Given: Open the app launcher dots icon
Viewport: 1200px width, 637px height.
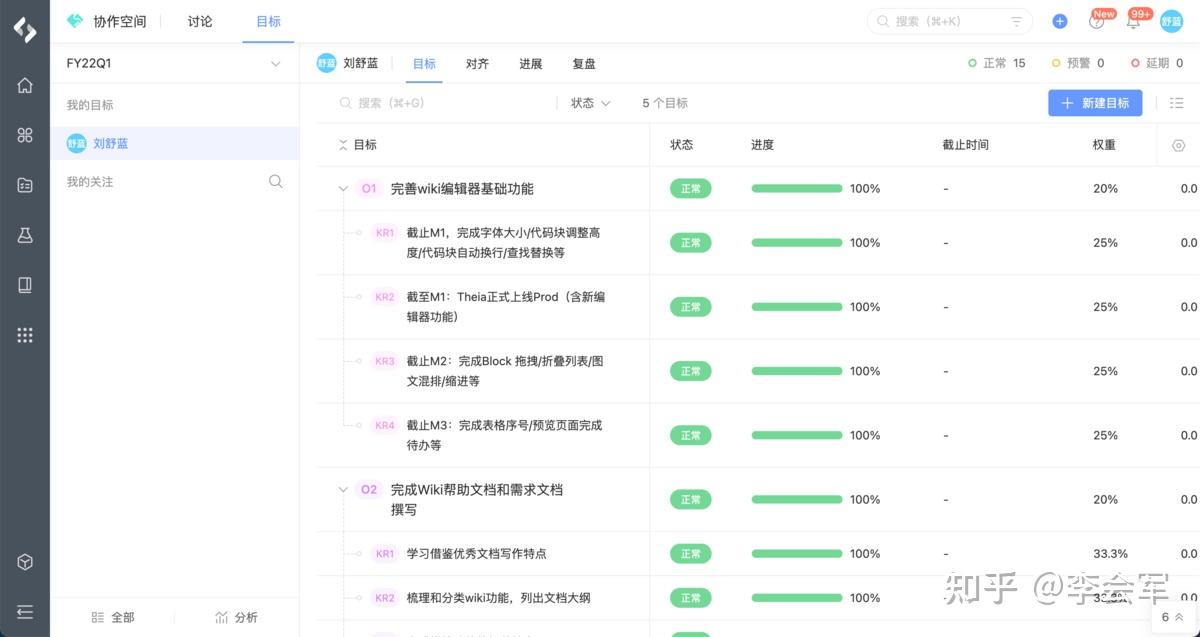Looking at the screenshot, I should click(25, 335).
